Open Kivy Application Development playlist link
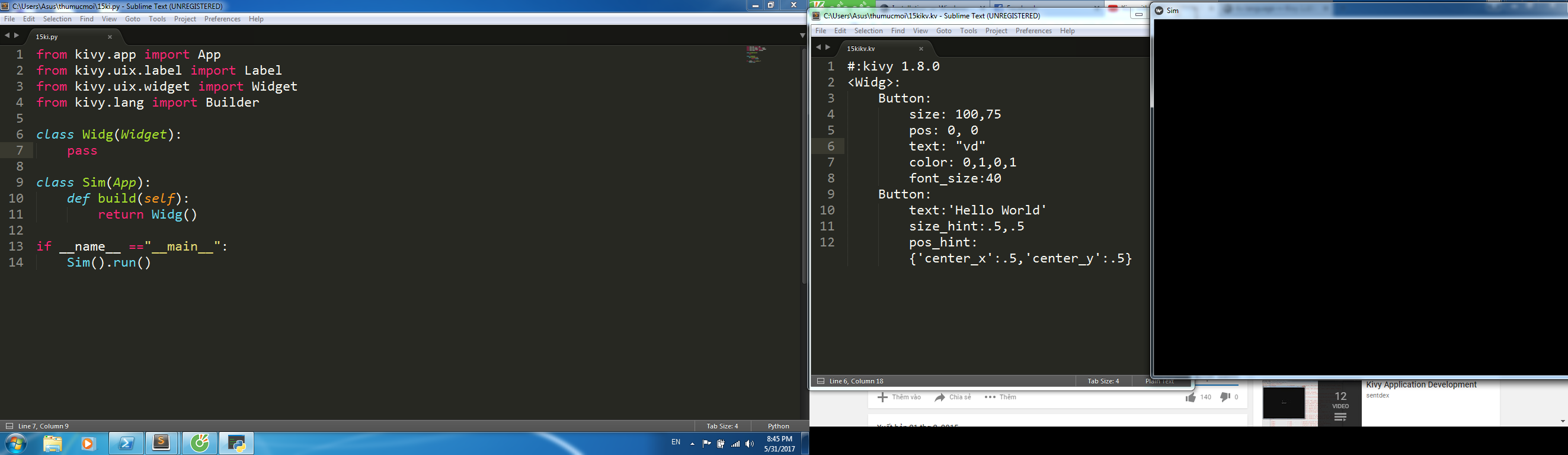1568x455 pixels. (1420, 385)
